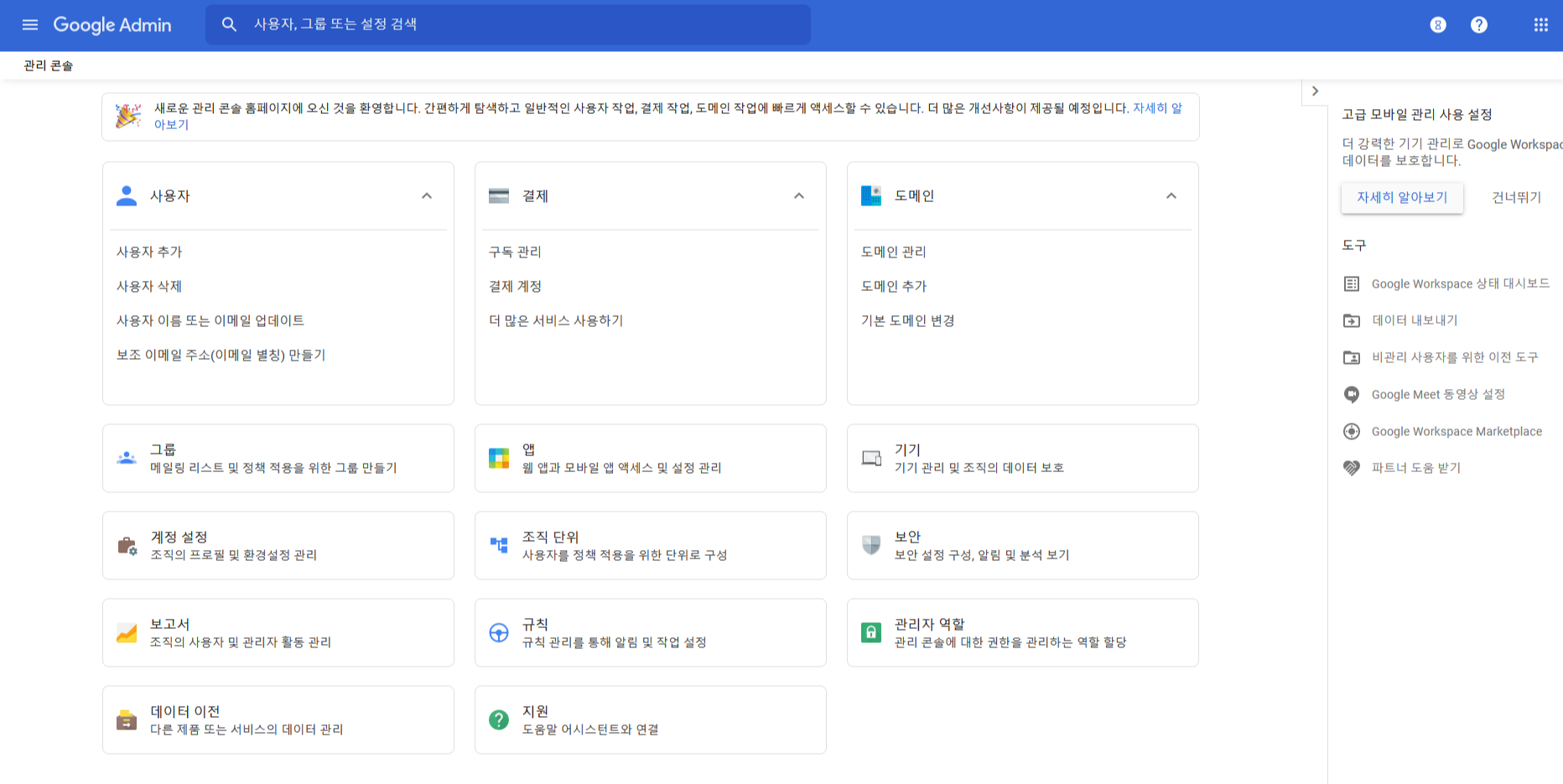Open 도메인 관리
Viewport: 1563px width, 784px height.
tap(894, 252)
